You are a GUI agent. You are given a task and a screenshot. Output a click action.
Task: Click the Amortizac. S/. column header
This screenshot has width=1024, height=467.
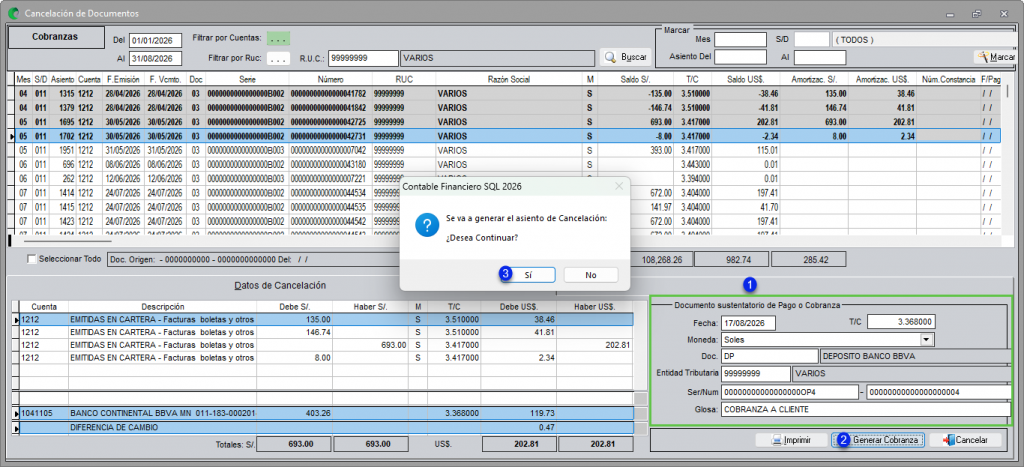815,79
